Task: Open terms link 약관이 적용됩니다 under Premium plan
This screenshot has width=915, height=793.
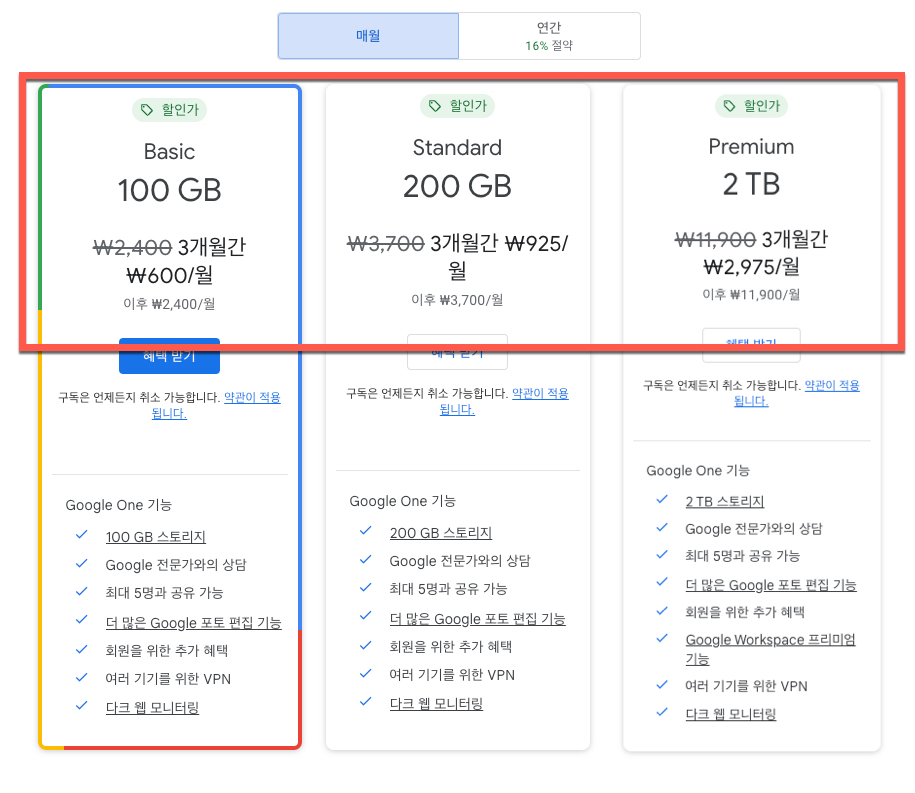Action: click(x=797, y=393)
